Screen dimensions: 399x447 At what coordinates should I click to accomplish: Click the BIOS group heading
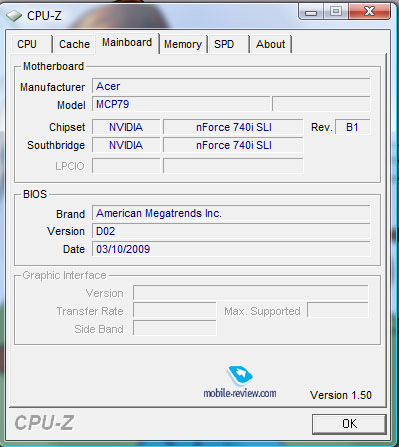tap(35, 194)
